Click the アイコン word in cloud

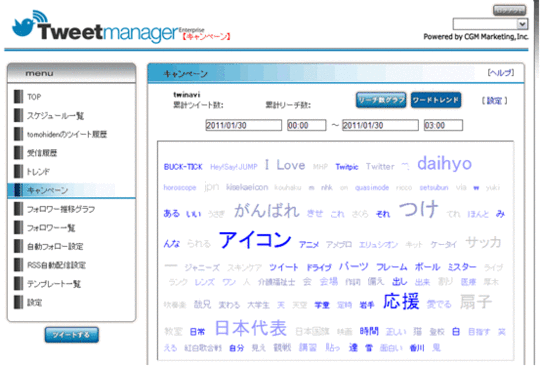[x=255, y=240]
